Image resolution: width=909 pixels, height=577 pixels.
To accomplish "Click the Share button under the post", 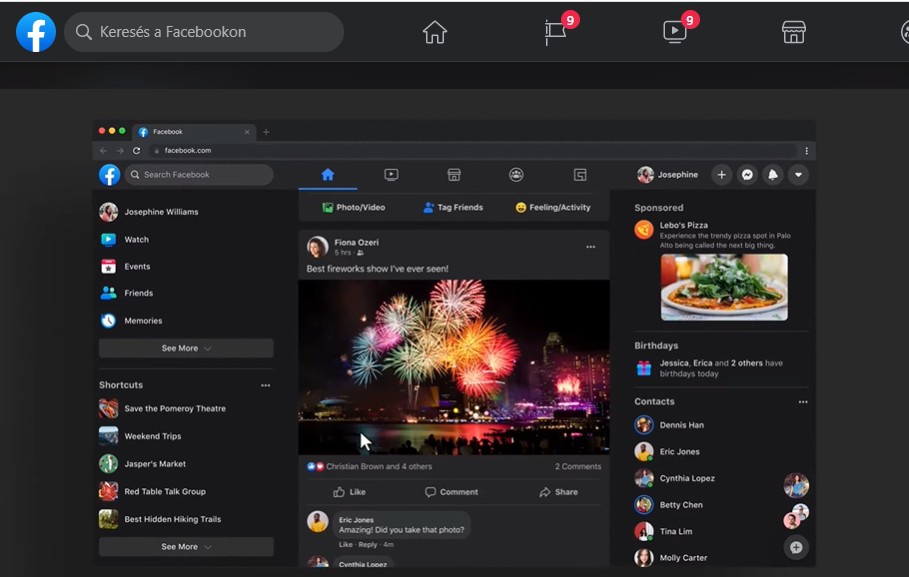I will tap(558, 492).
